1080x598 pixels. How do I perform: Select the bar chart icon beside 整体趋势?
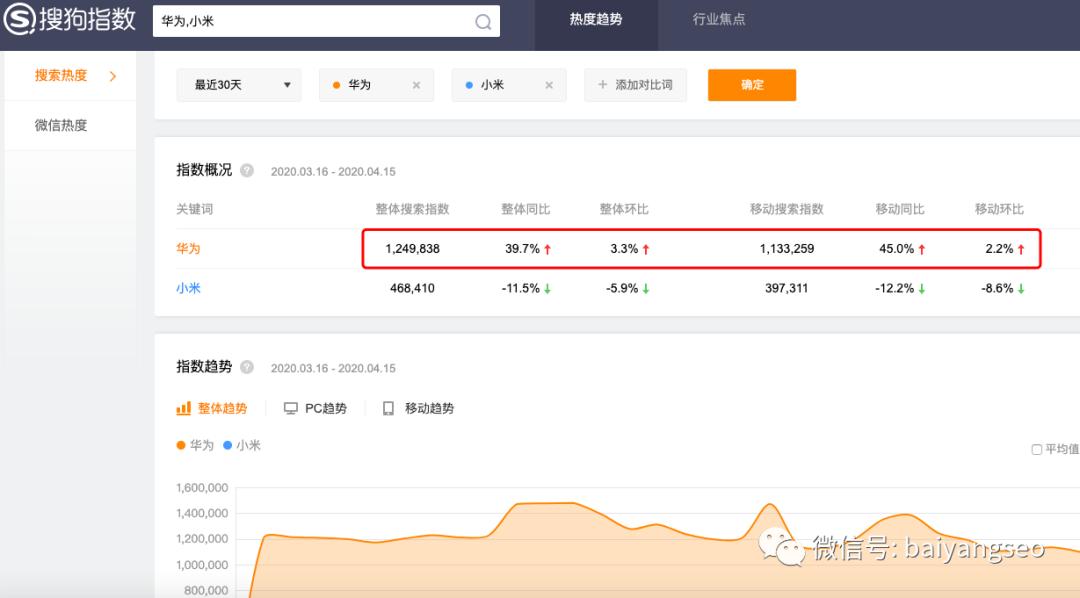pyautogui.click(x=182, y=408)
